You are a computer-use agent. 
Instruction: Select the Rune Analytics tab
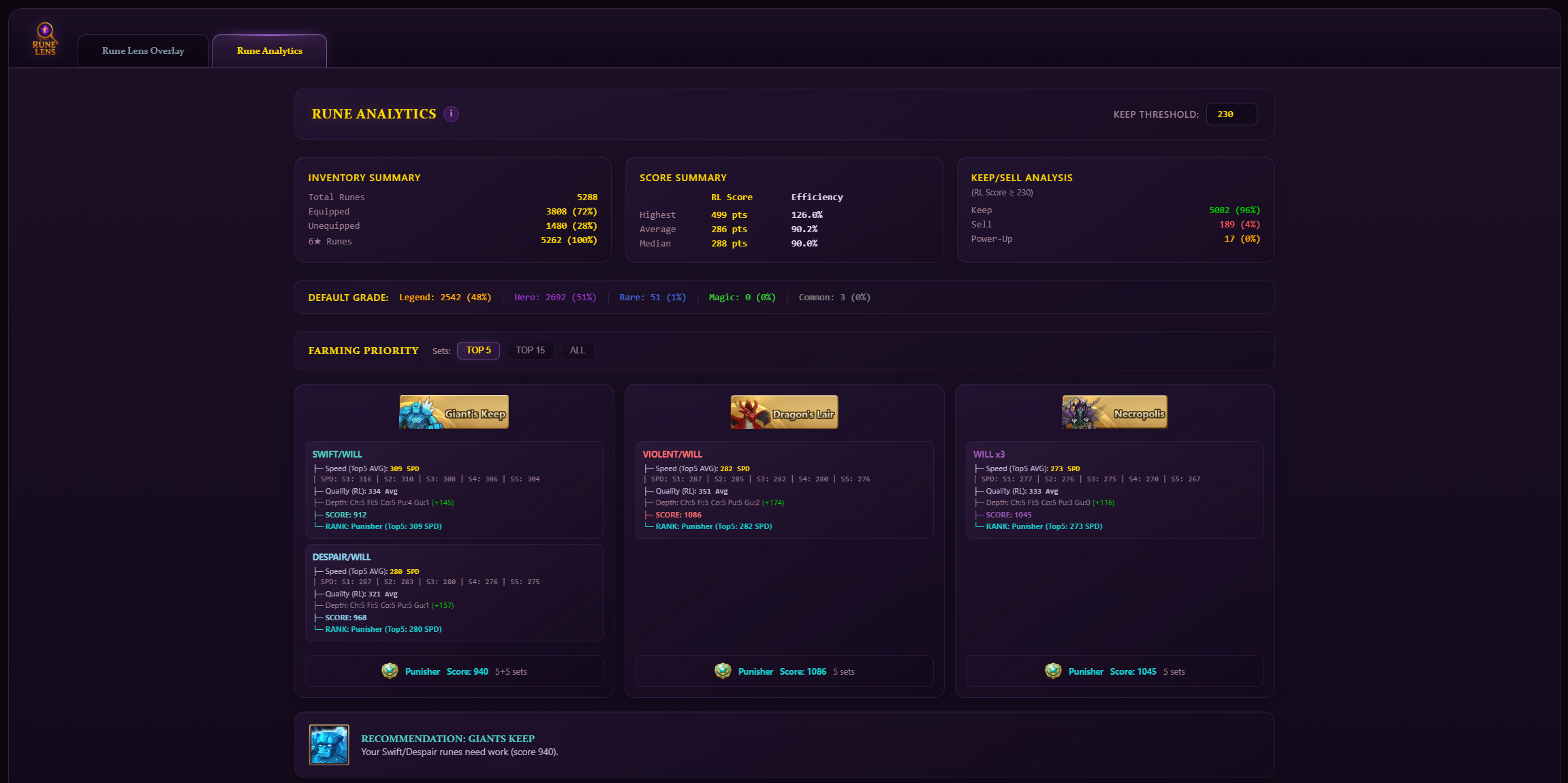tap(269, 50)
